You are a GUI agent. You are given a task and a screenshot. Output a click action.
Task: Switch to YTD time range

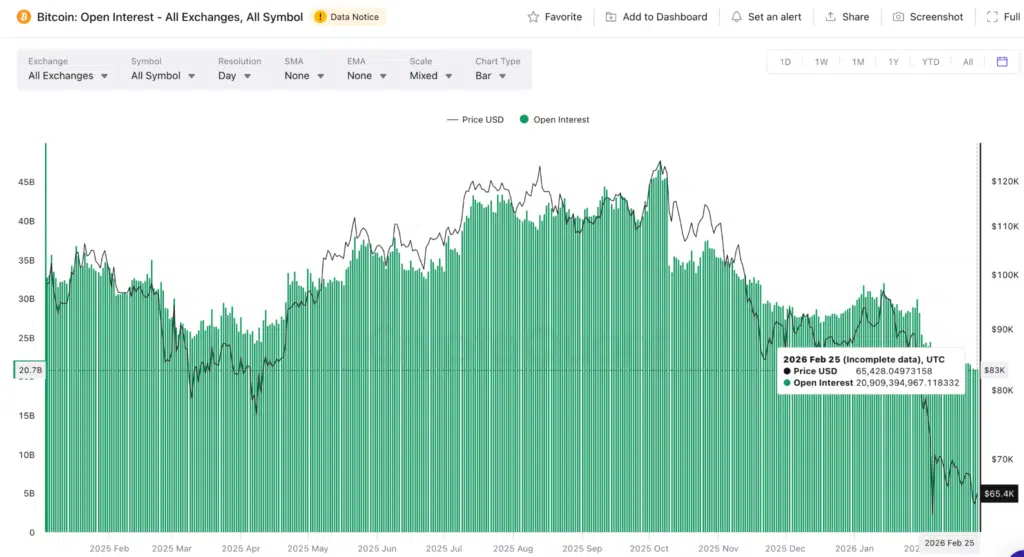[930, 62]
